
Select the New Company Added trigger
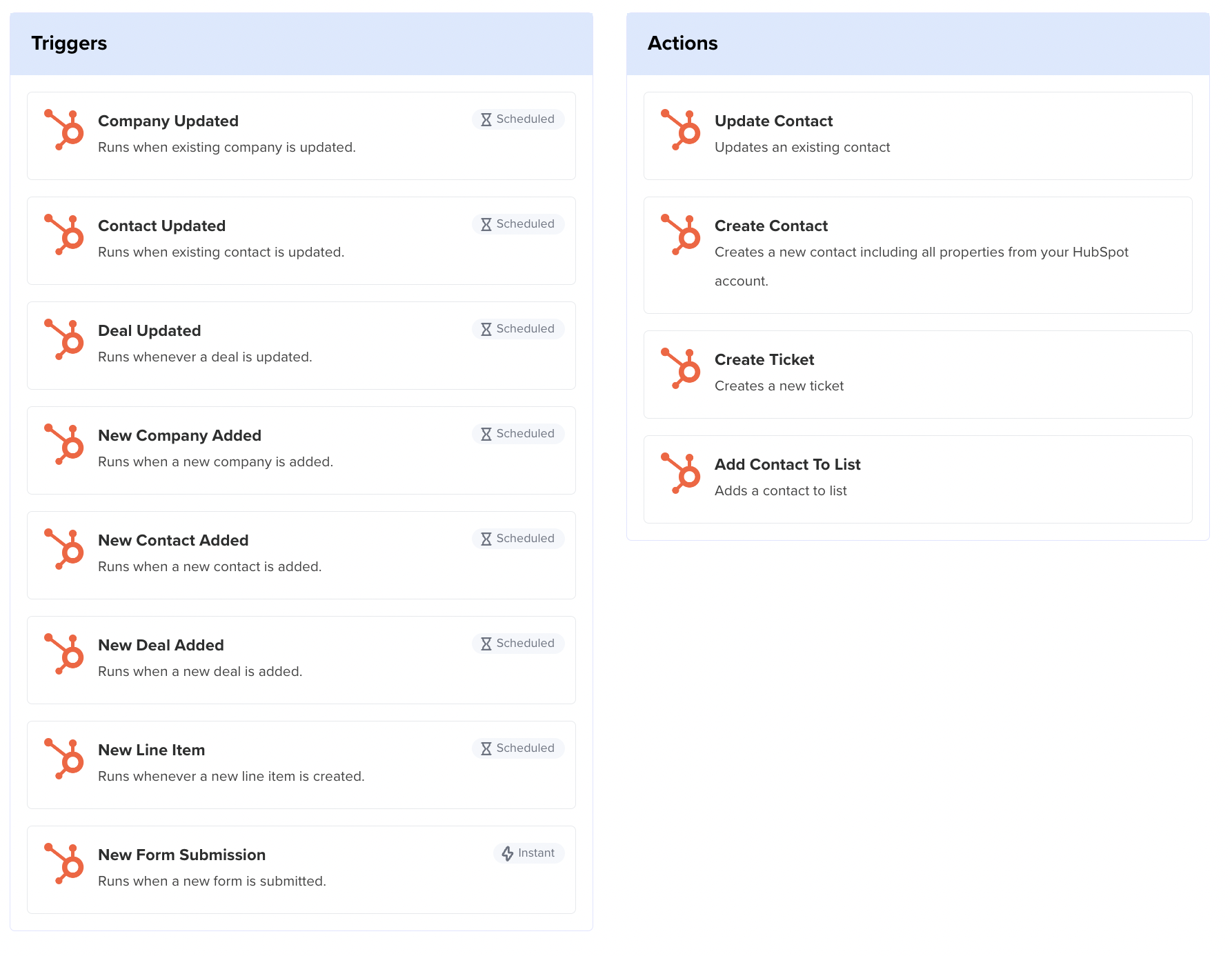pyautogui.click(x=301, y=450)
